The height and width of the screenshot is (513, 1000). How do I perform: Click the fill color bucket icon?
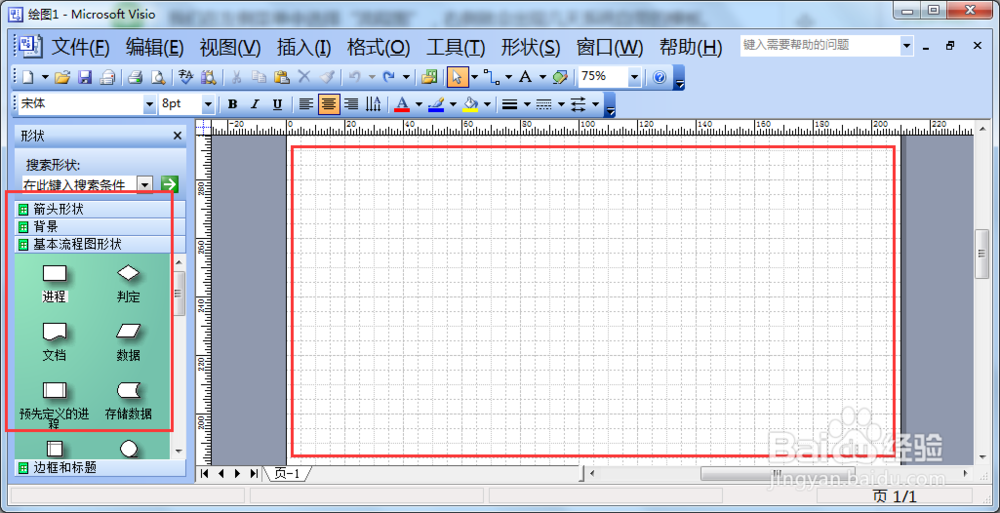point(471,104)
